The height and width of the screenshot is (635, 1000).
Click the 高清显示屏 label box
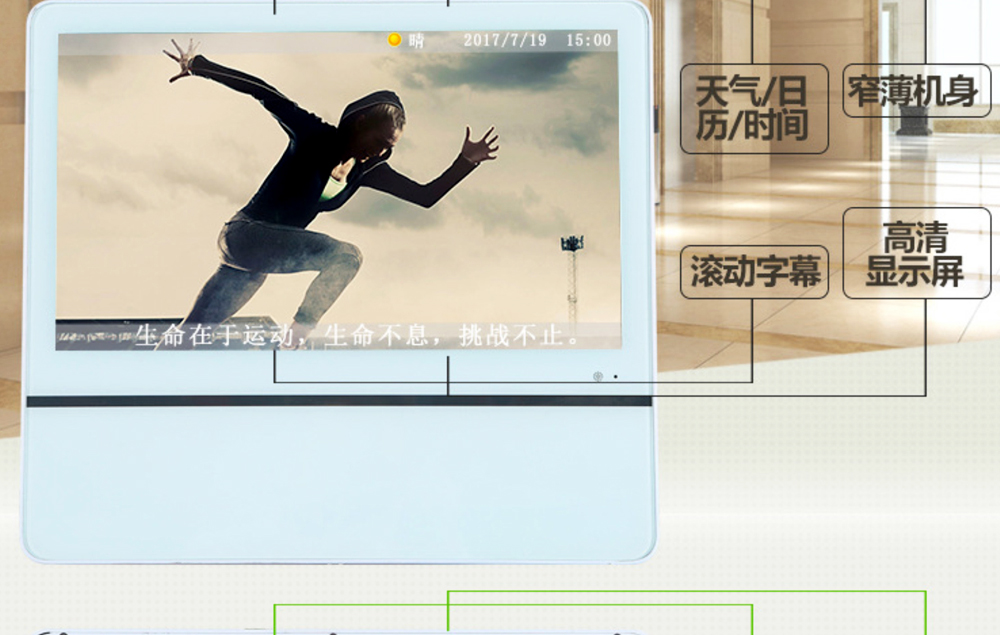coord(916,253)
